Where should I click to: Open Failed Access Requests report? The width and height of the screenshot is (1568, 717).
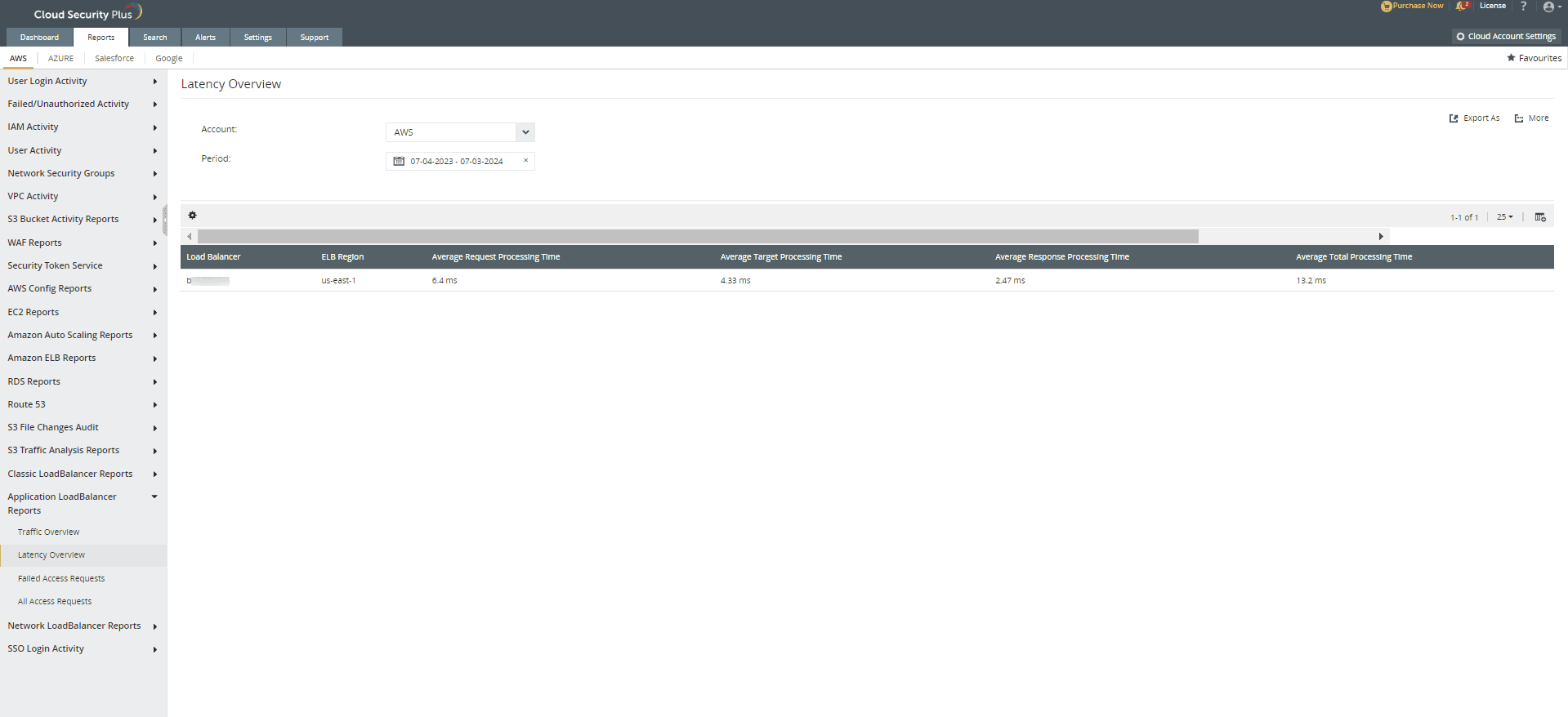point(61,578)
